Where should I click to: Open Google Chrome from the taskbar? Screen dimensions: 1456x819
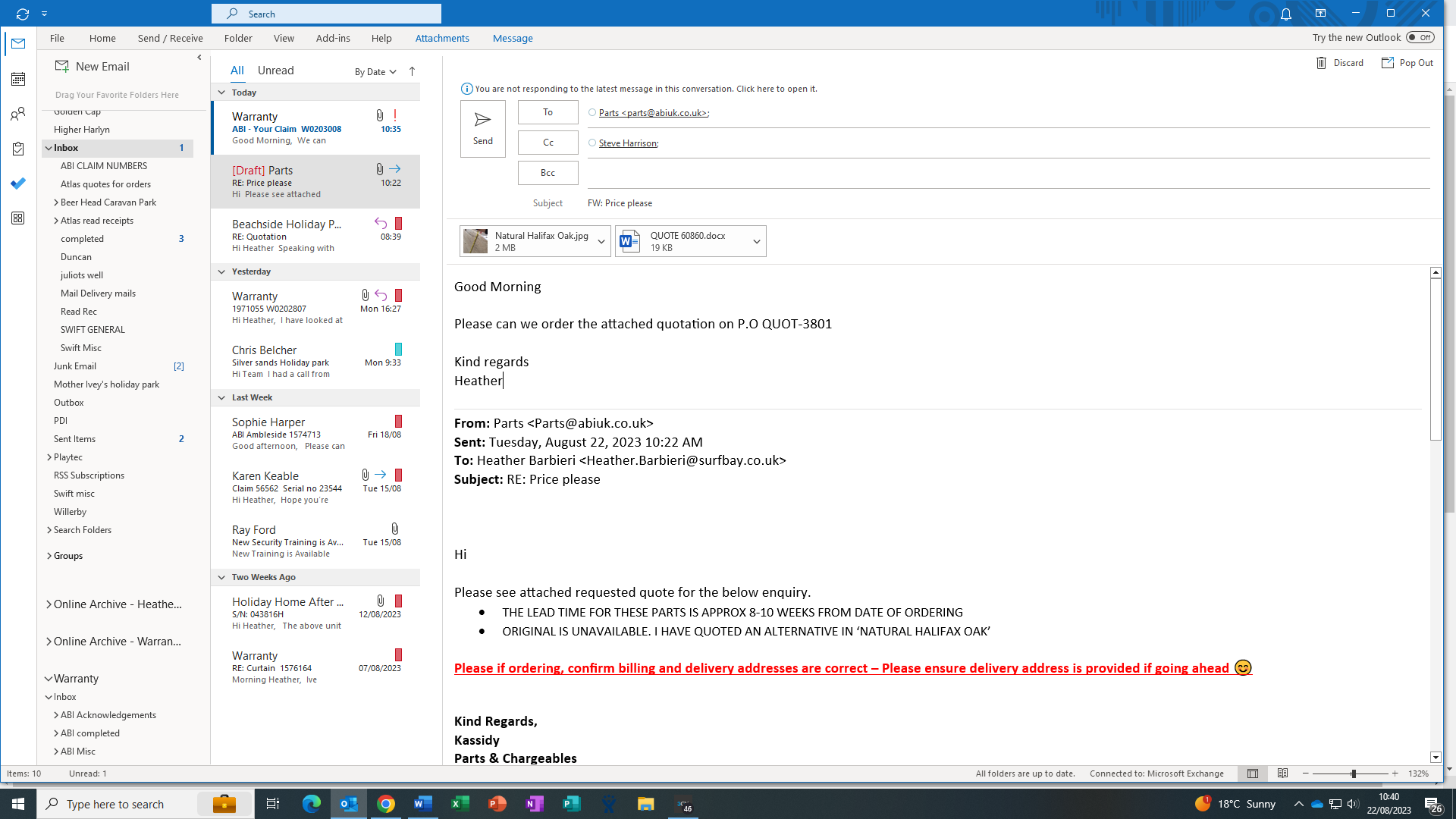click(x=386, y=804)
